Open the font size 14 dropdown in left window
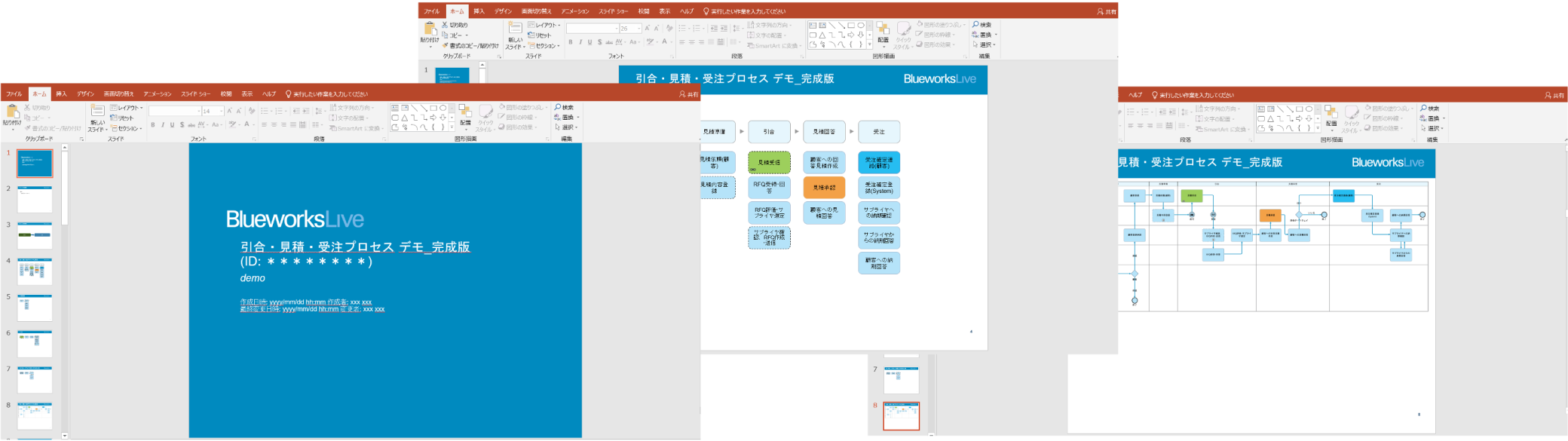Viewport: 1568px width, 441px height. tap(221, 112)
